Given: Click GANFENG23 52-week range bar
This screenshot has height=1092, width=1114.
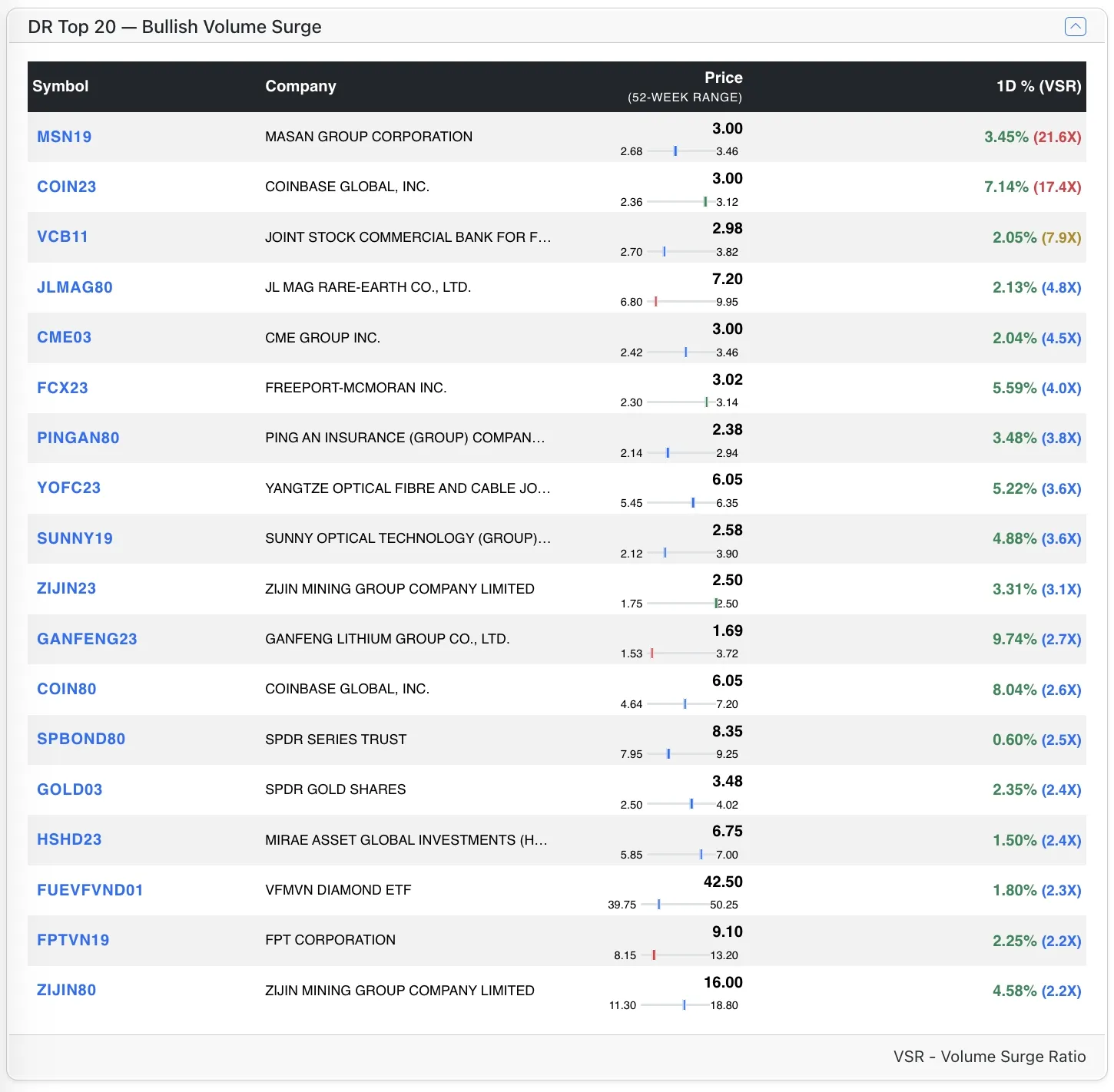Looking at the screenshot, I should (x=680, y=654).
